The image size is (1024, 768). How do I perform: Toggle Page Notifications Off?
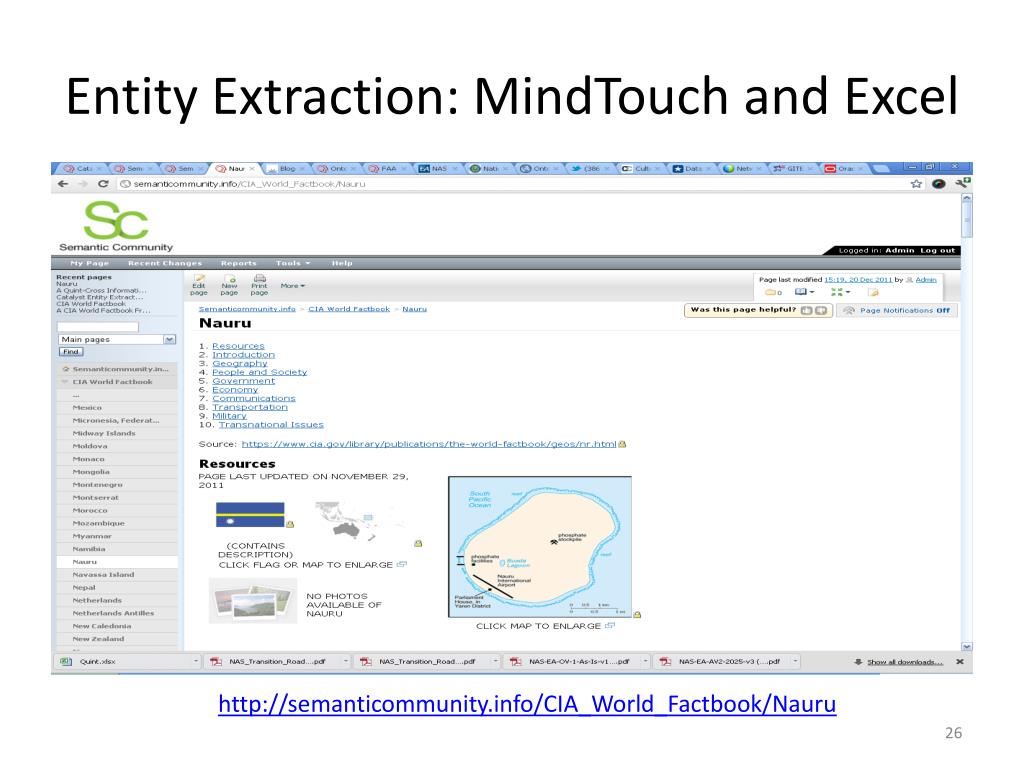pyautogui.click(x=899, y=311)
